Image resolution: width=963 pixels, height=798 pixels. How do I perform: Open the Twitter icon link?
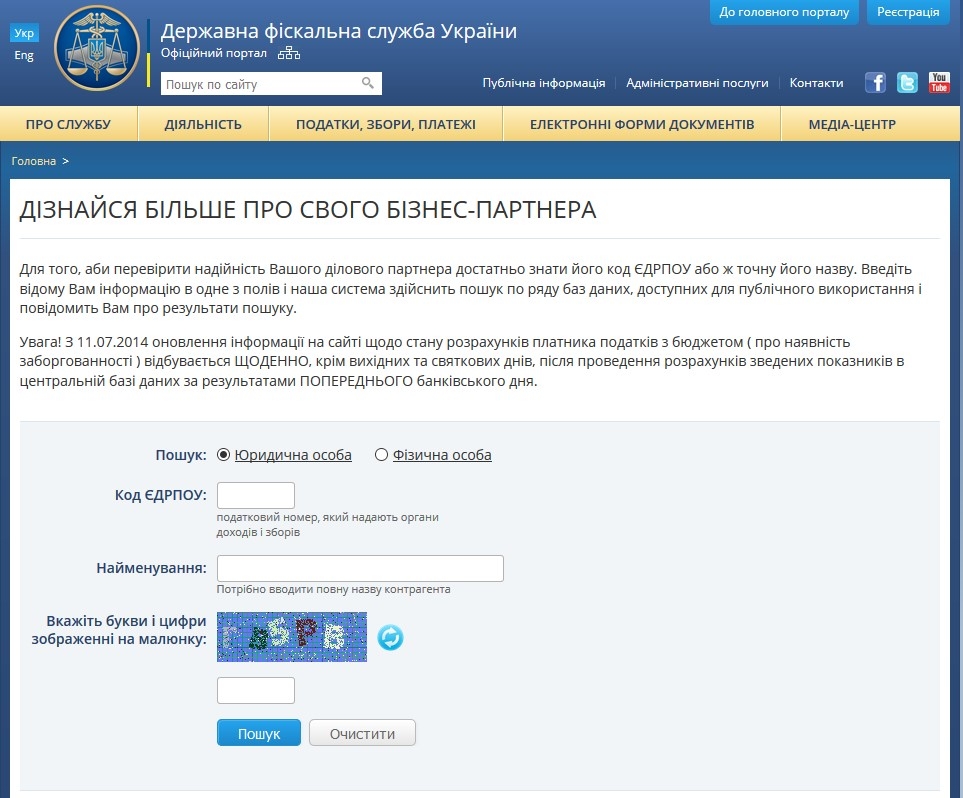(x=907, y=83)
